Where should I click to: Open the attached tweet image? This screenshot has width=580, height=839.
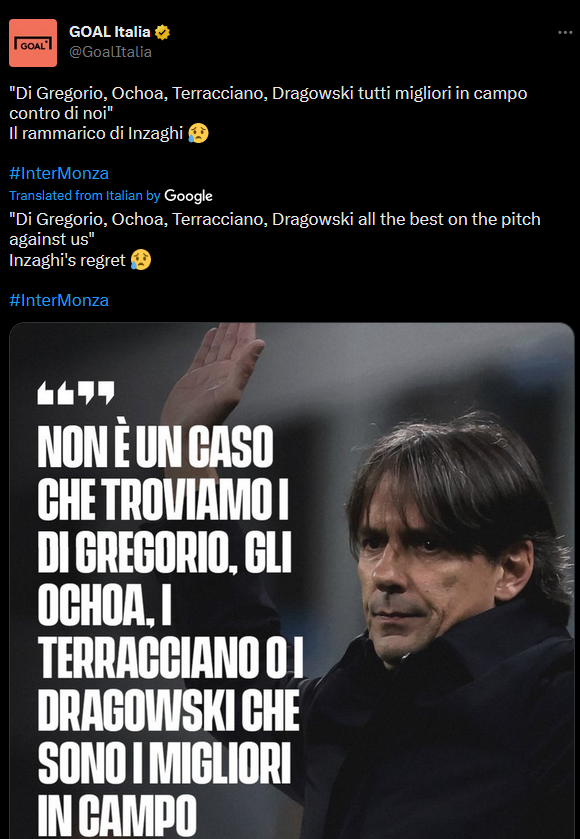(292, 581)
